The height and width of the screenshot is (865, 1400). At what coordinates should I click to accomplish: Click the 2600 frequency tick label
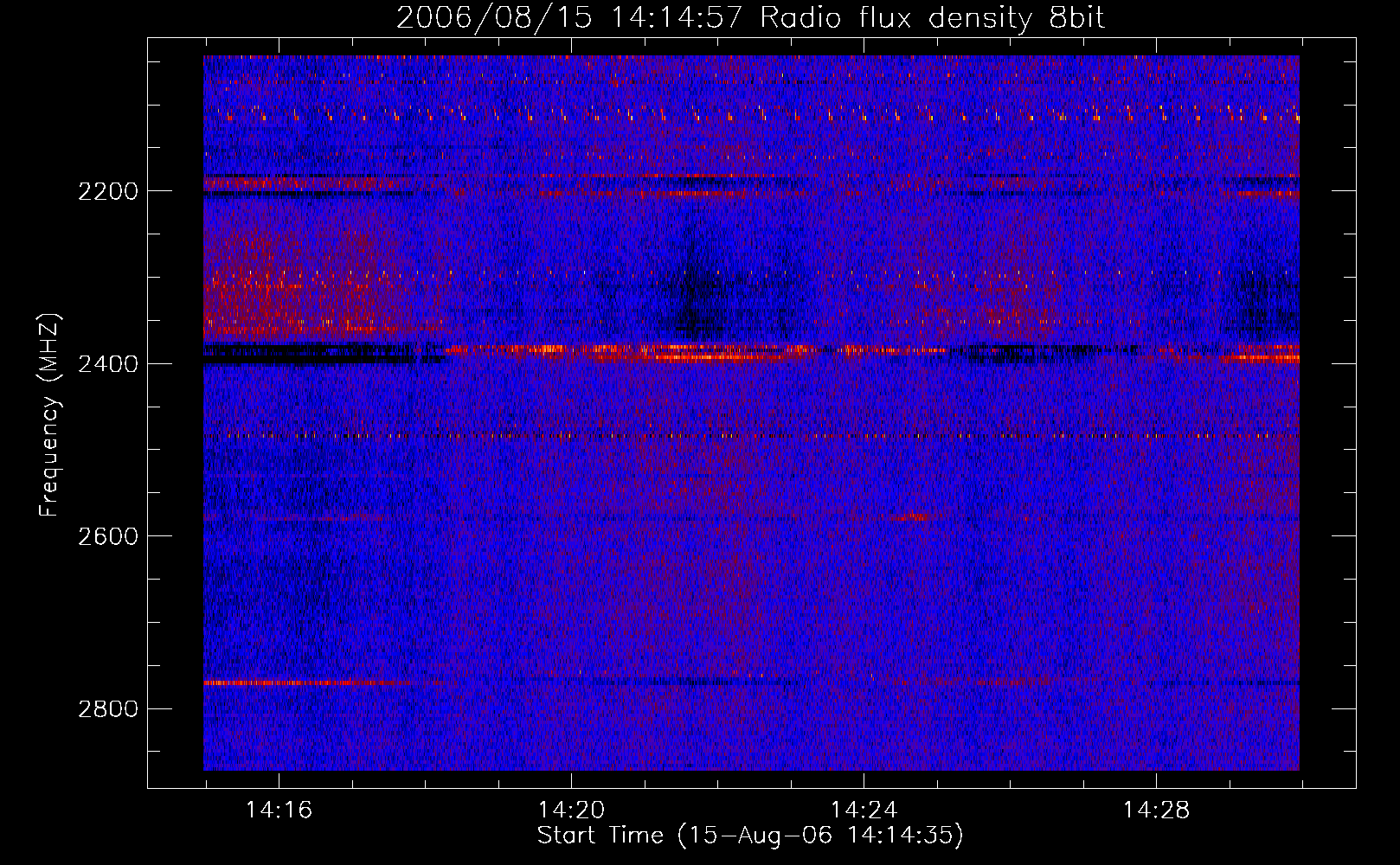(108, 536)
